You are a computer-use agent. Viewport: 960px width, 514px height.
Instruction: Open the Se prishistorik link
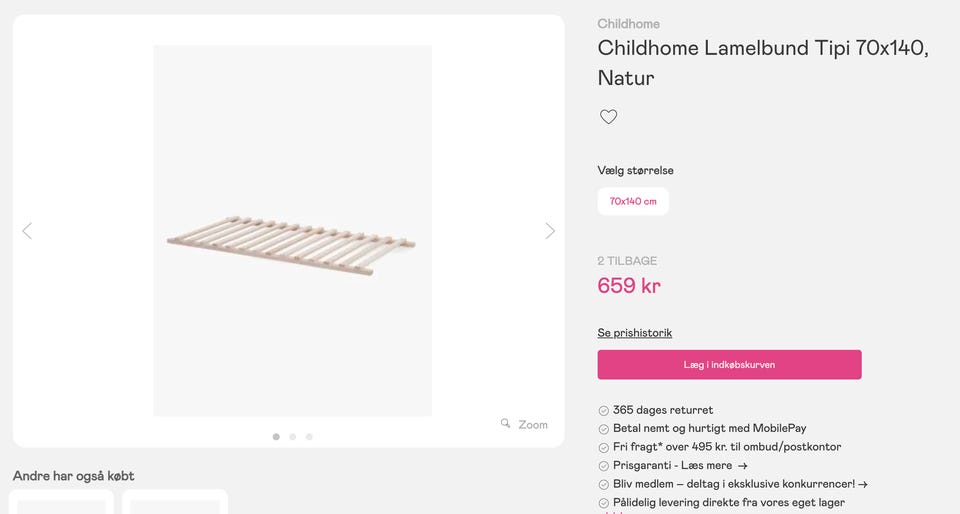635,333
